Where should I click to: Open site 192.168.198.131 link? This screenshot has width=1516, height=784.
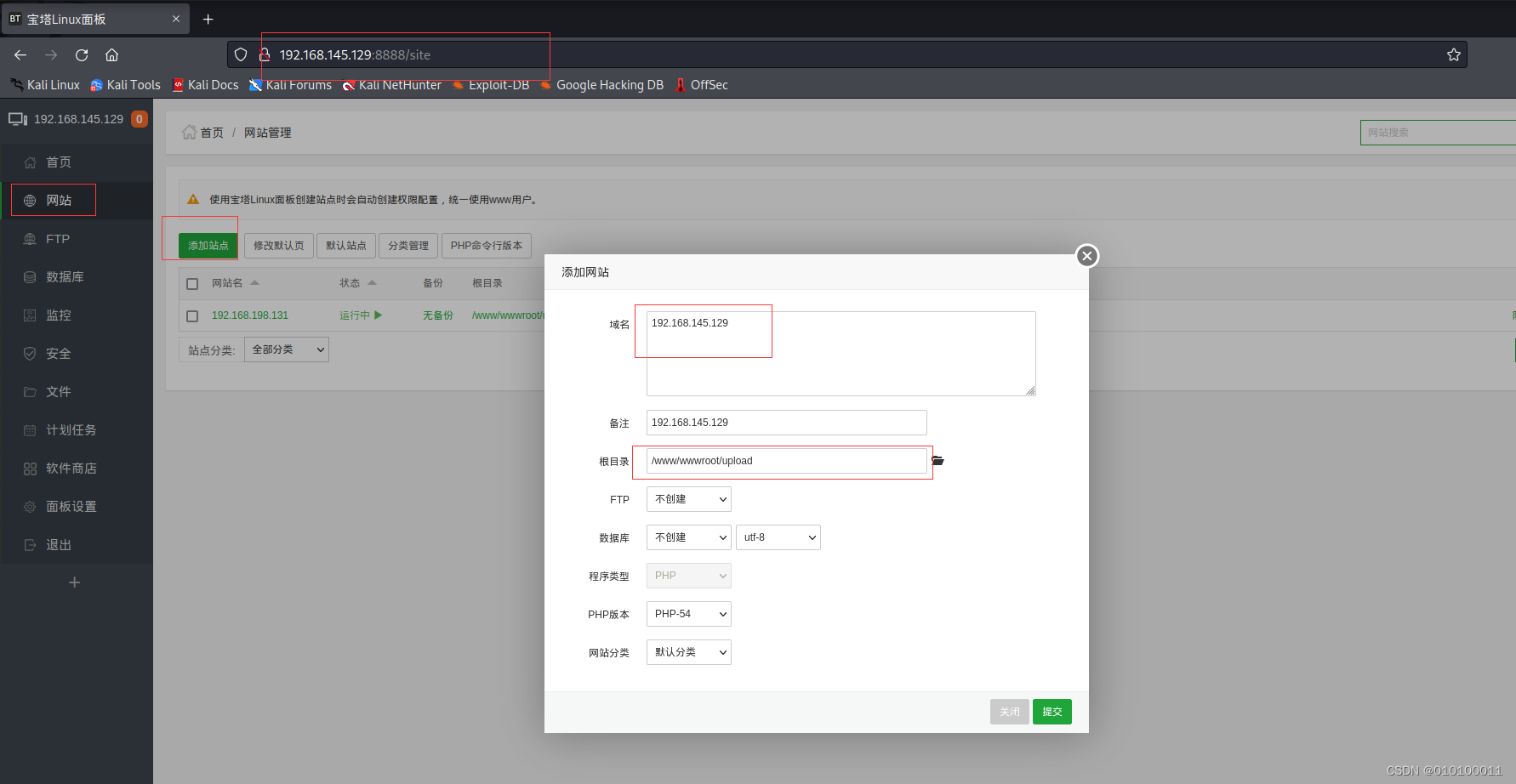(x=250, y=315)
